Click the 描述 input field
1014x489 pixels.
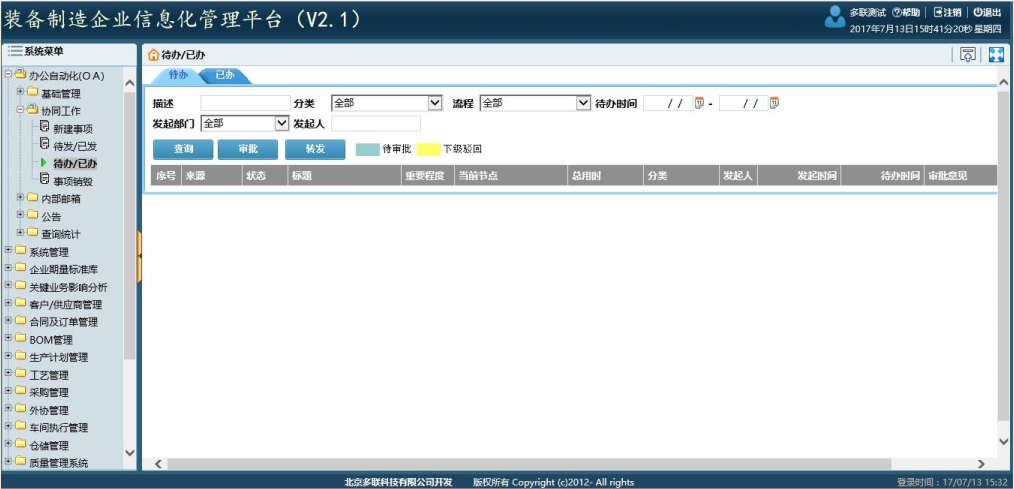[x=245, y=103]
